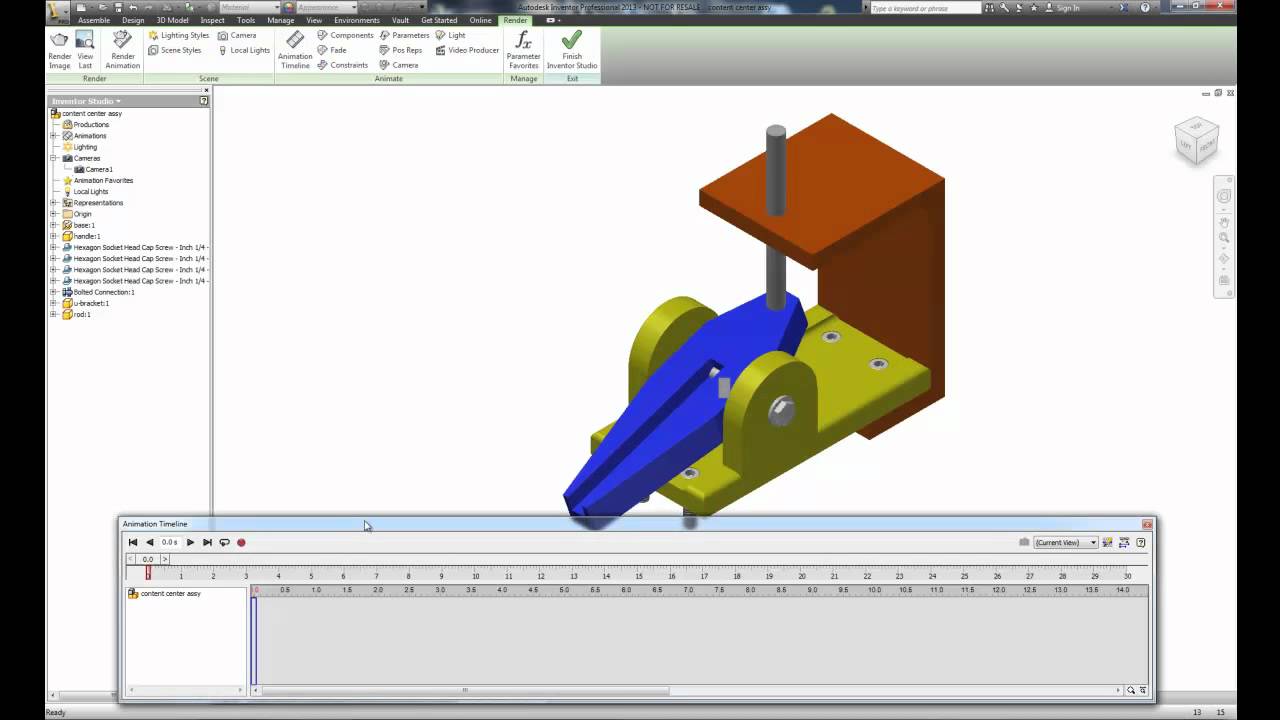Open the Animation Timeline tool
This screenshot has height=720, width=1280.
pos(295,50)
